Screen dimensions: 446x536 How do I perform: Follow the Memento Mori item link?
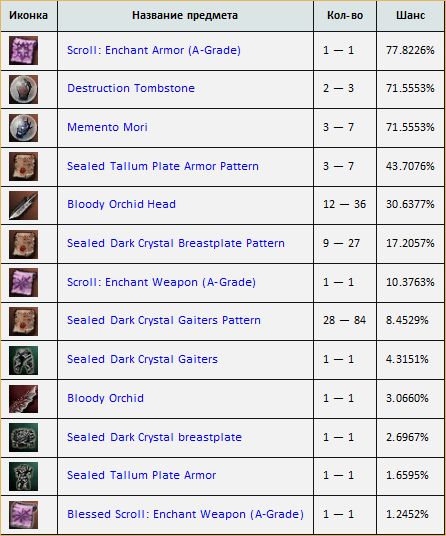(x=107, y=127)
